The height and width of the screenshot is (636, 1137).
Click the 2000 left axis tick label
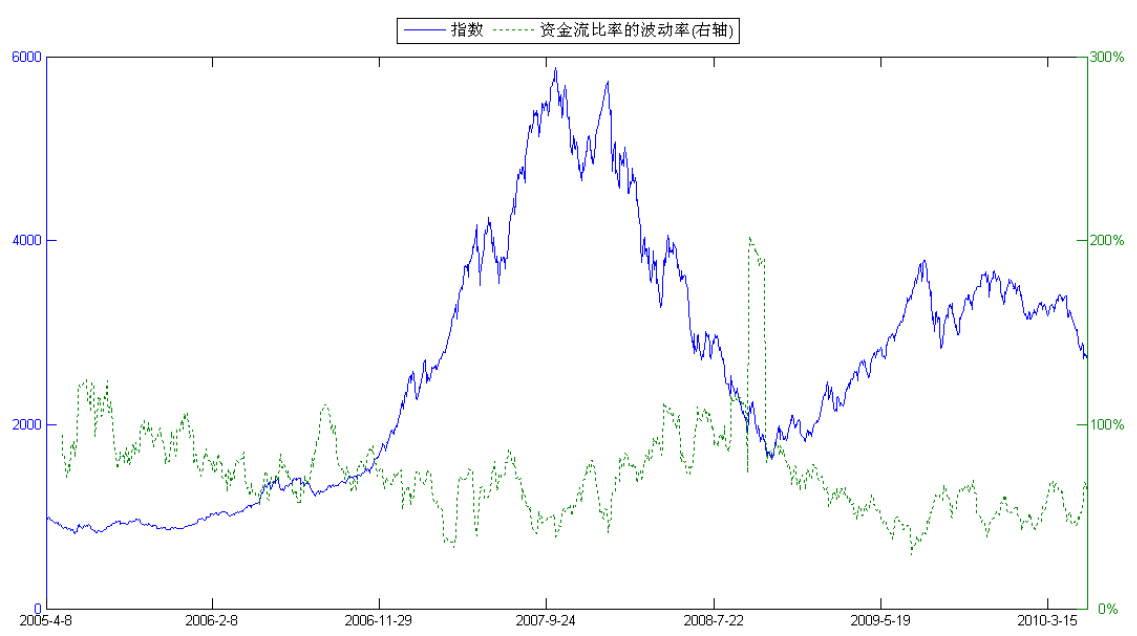click(26, 425)
